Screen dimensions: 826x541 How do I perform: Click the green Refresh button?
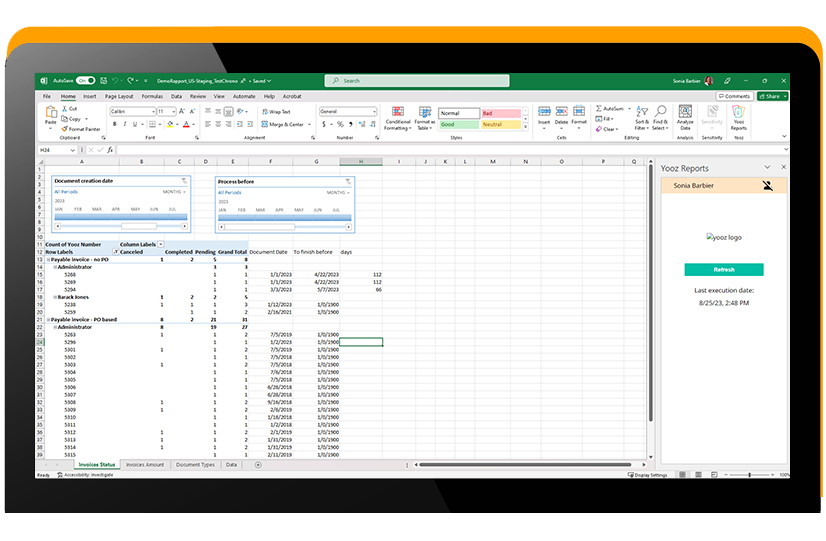tap(724, 270)
